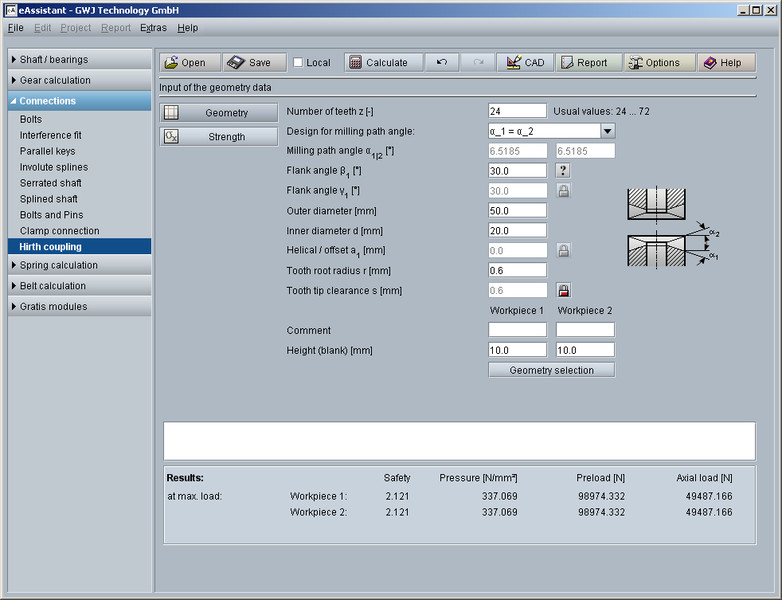Open the Extras menu
This screenshot has width=782, height=600.
pyautogui.click(x=153, y=28)
